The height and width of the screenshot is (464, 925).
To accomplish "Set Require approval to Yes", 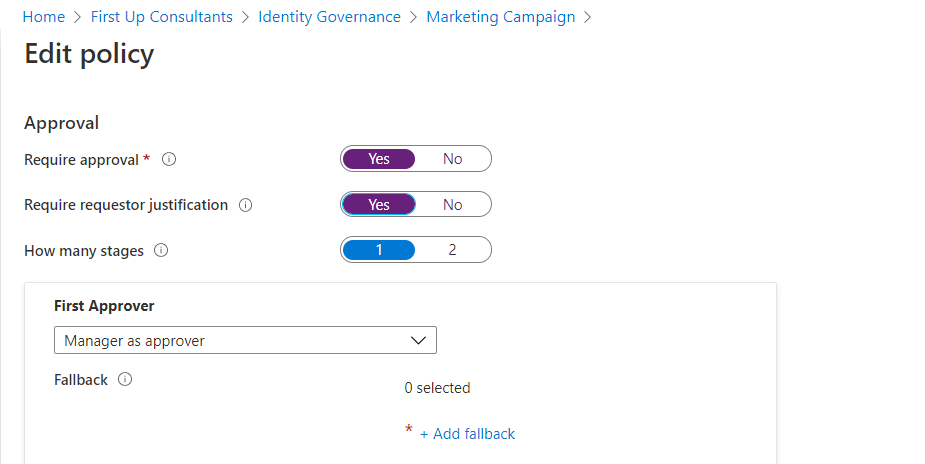I will pyautogui.click(x=379, y=159).
